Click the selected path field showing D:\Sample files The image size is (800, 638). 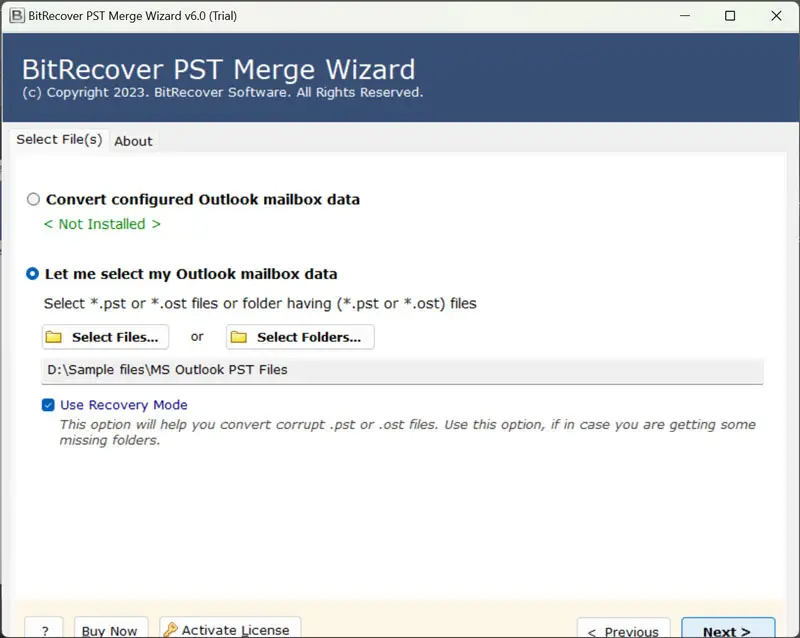pyautogui.click(x=402, y=370)
